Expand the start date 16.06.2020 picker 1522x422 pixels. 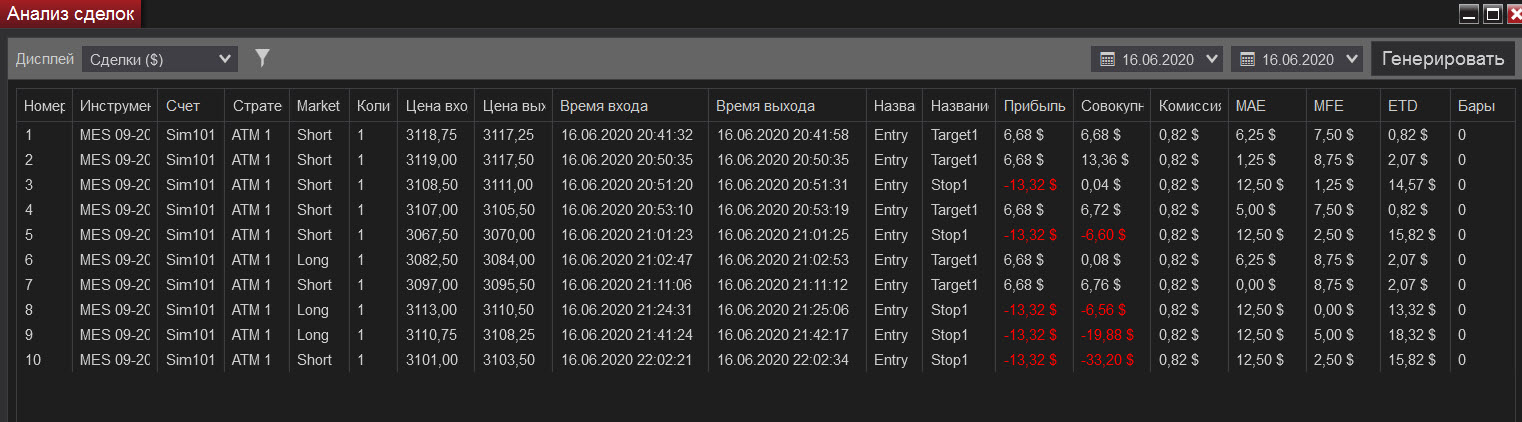pos(1213,60)
